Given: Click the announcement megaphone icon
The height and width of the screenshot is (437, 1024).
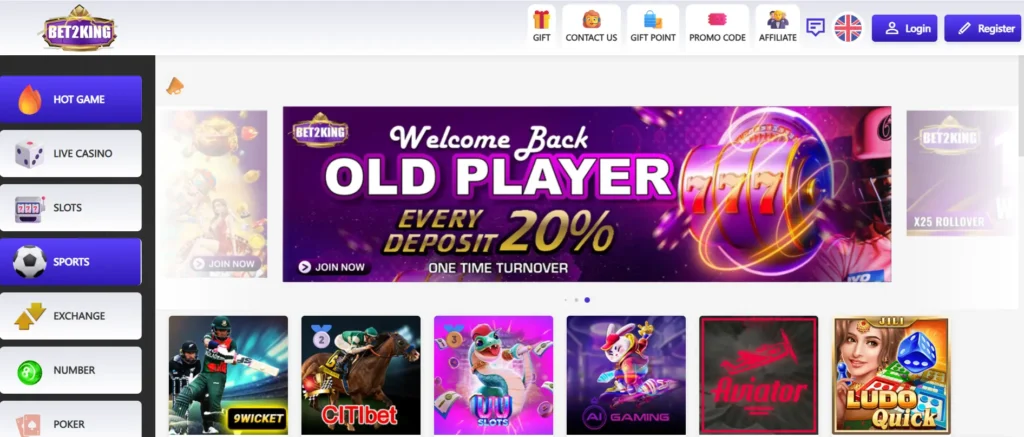Looking at the screenshot, I should tap(174, 86).
